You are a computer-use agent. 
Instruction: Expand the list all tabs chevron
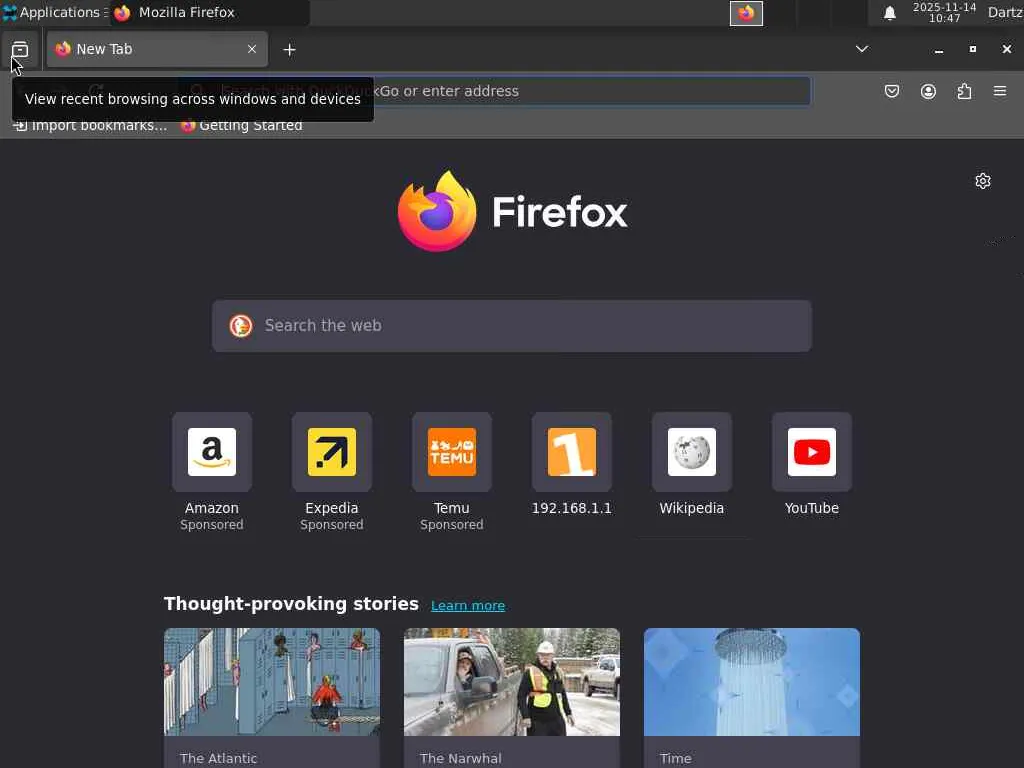coord(862,49)
